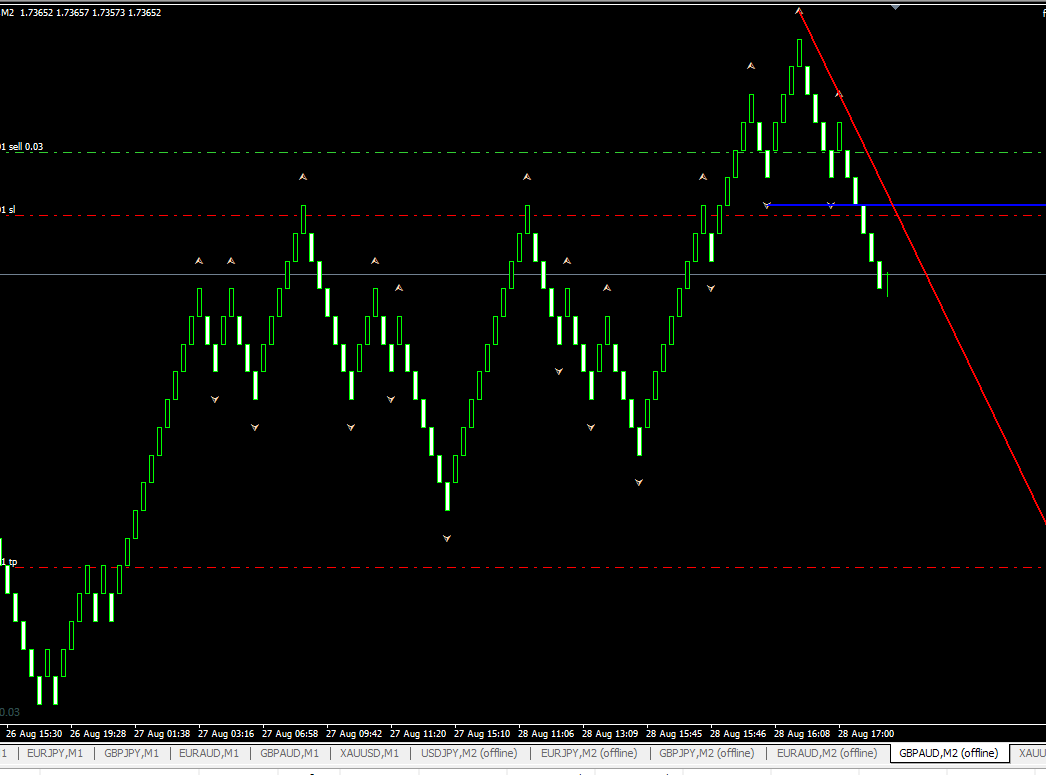Click the active GBPAUD,M2 (offline) tab

(949, 753)
